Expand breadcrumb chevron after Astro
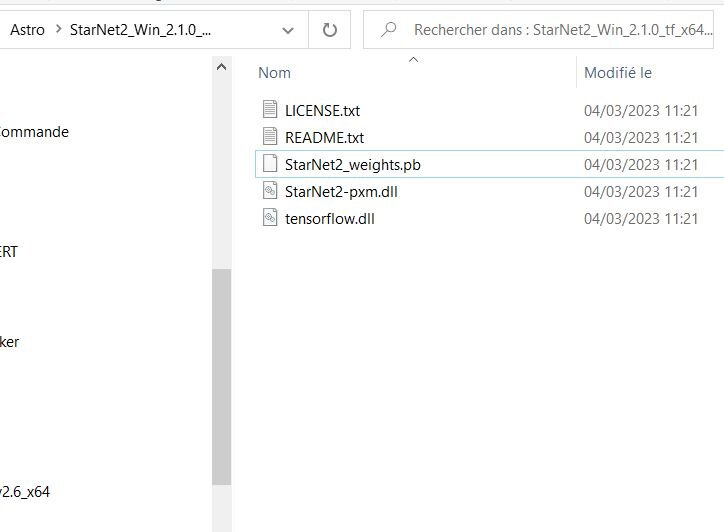The width and height of the screenshot is (724, 532). pos(57,30)
